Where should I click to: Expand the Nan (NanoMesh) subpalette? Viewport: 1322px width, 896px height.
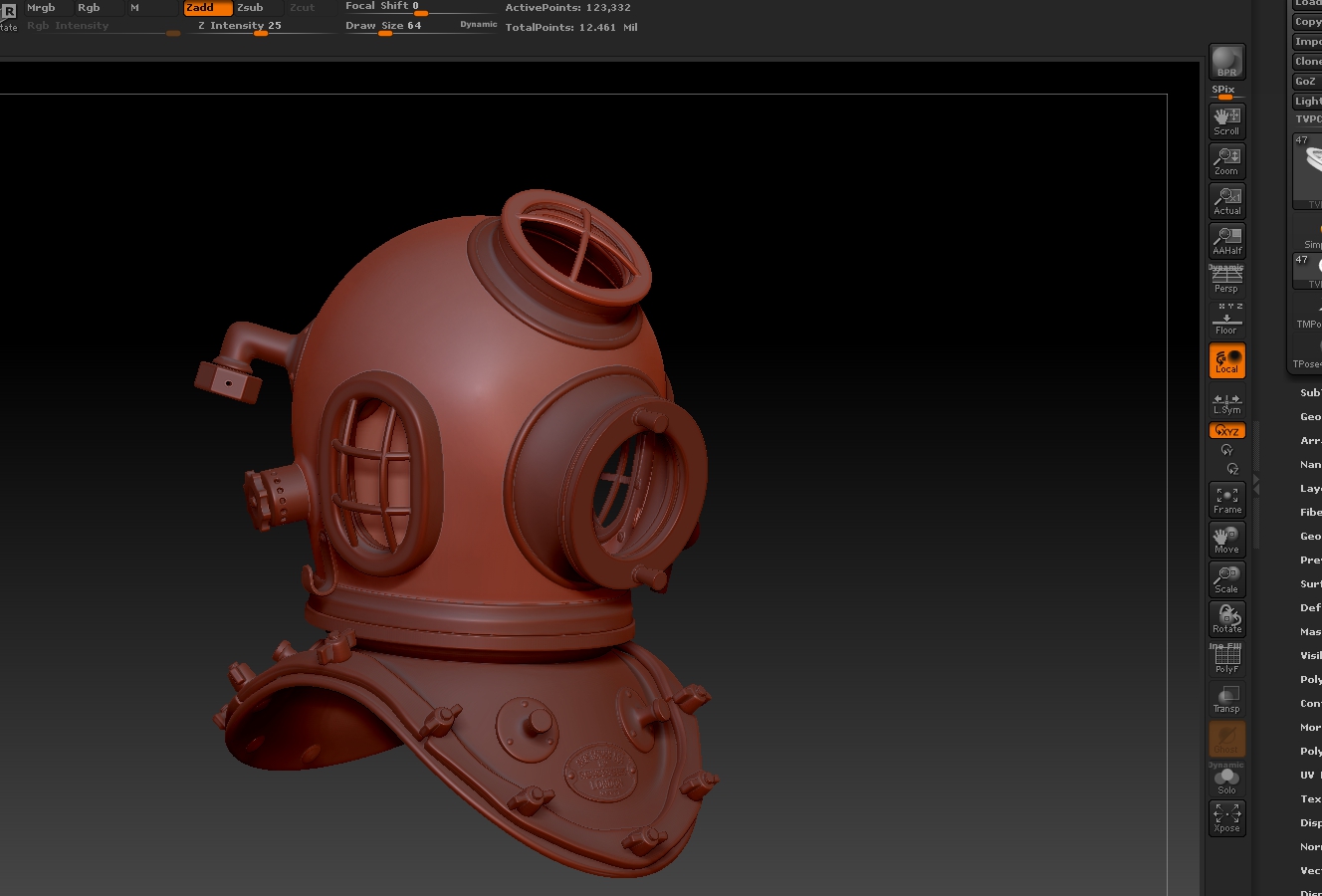1310,464
